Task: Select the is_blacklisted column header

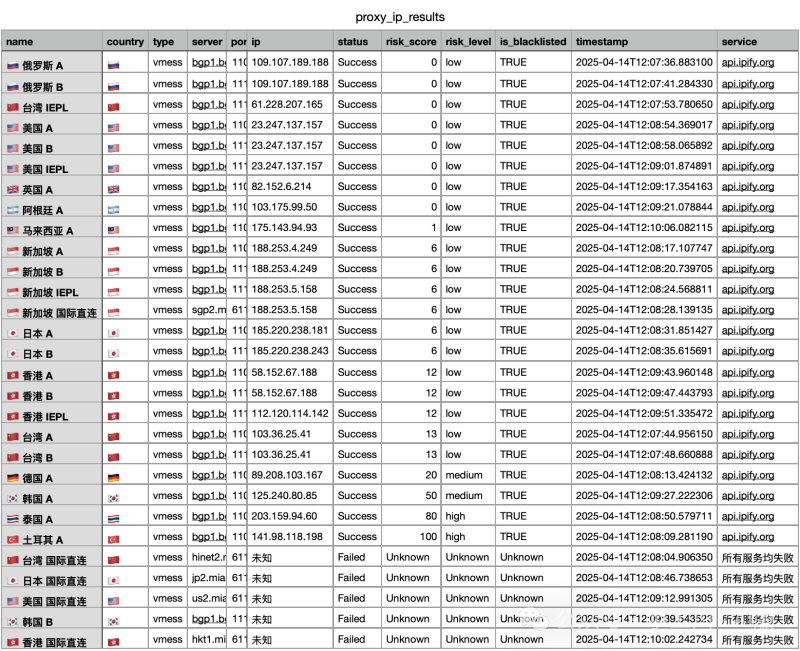Action: point(533,41)
